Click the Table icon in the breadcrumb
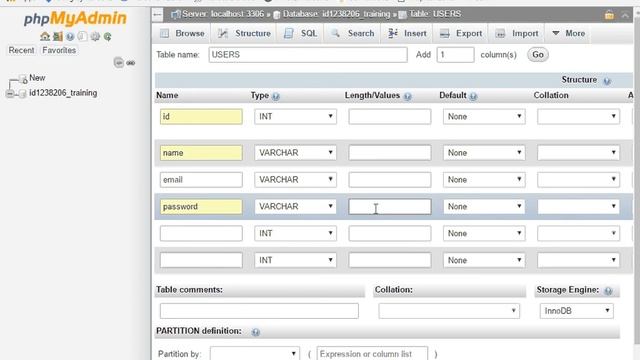The image size is (640, 360). tap(402, 15)
